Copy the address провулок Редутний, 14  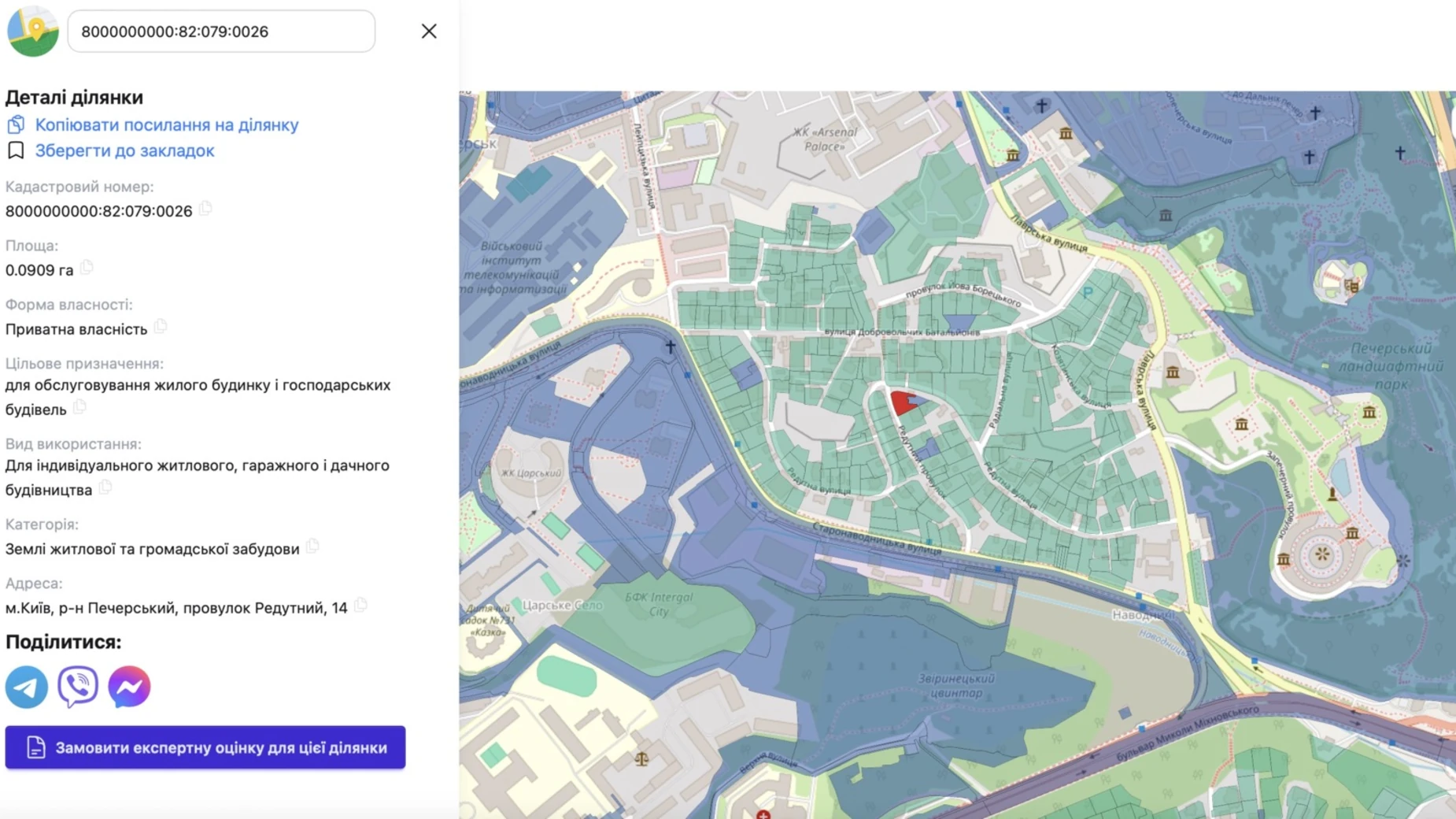click(360, 606)
